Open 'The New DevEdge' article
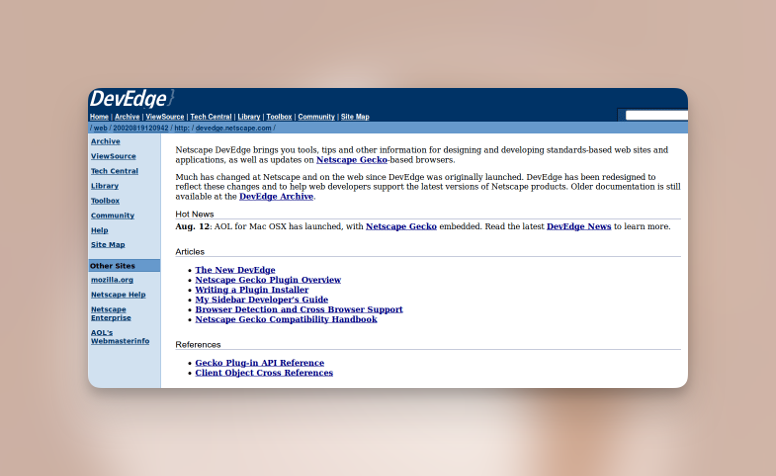This screenshot has height=476, width=776. click(235, 270)
